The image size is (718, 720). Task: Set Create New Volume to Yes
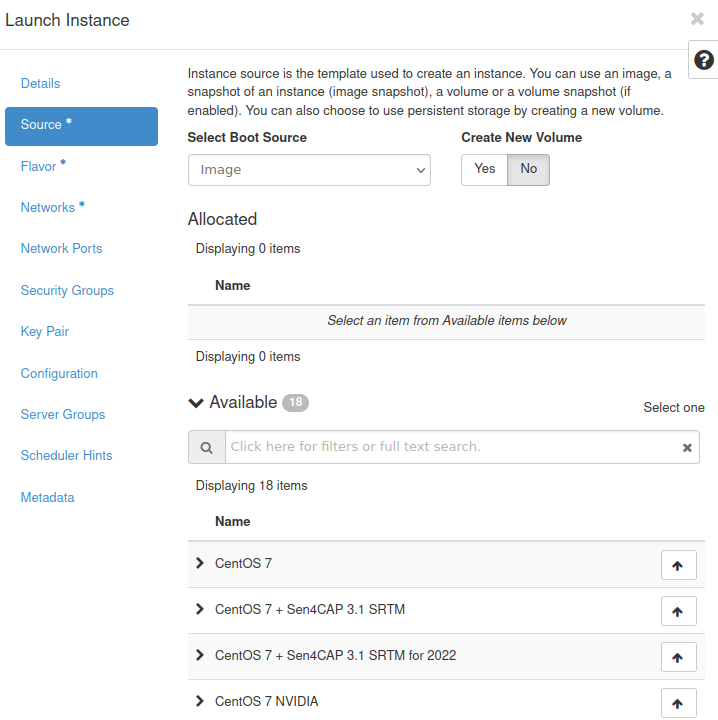click(485, 169)
